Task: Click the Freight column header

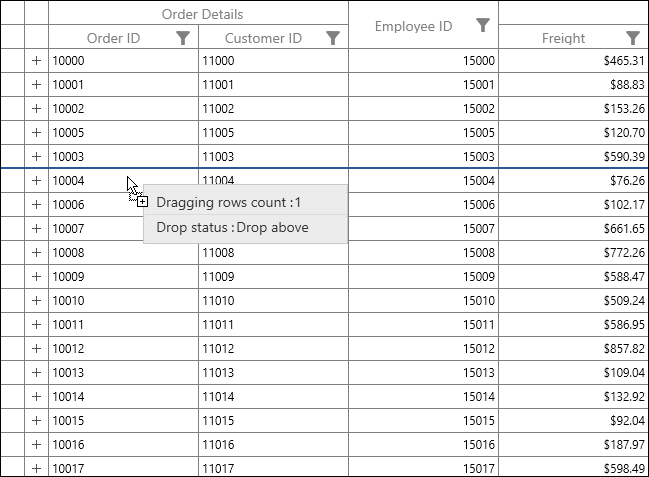Action: (563, 38)
